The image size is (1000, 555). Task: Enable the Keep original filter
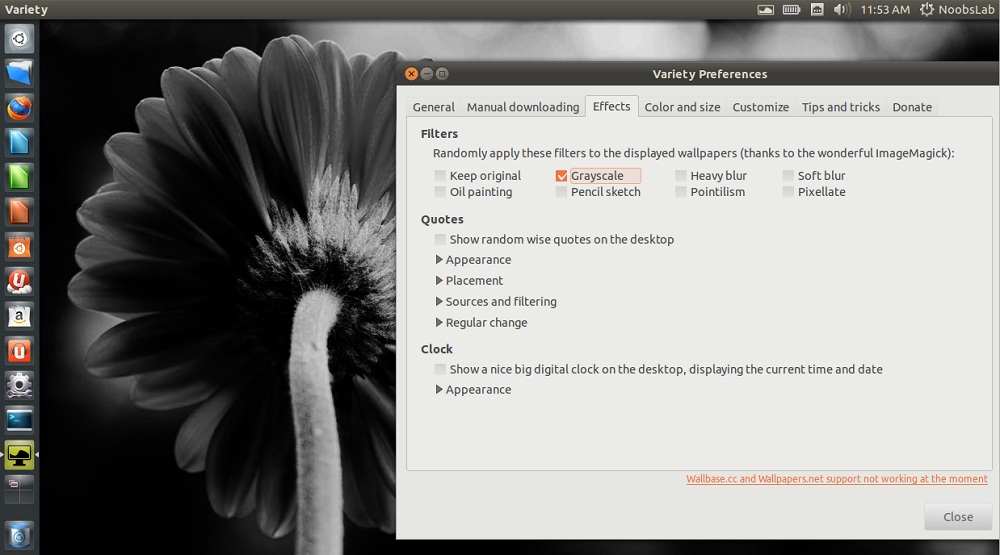pos(440,175)
